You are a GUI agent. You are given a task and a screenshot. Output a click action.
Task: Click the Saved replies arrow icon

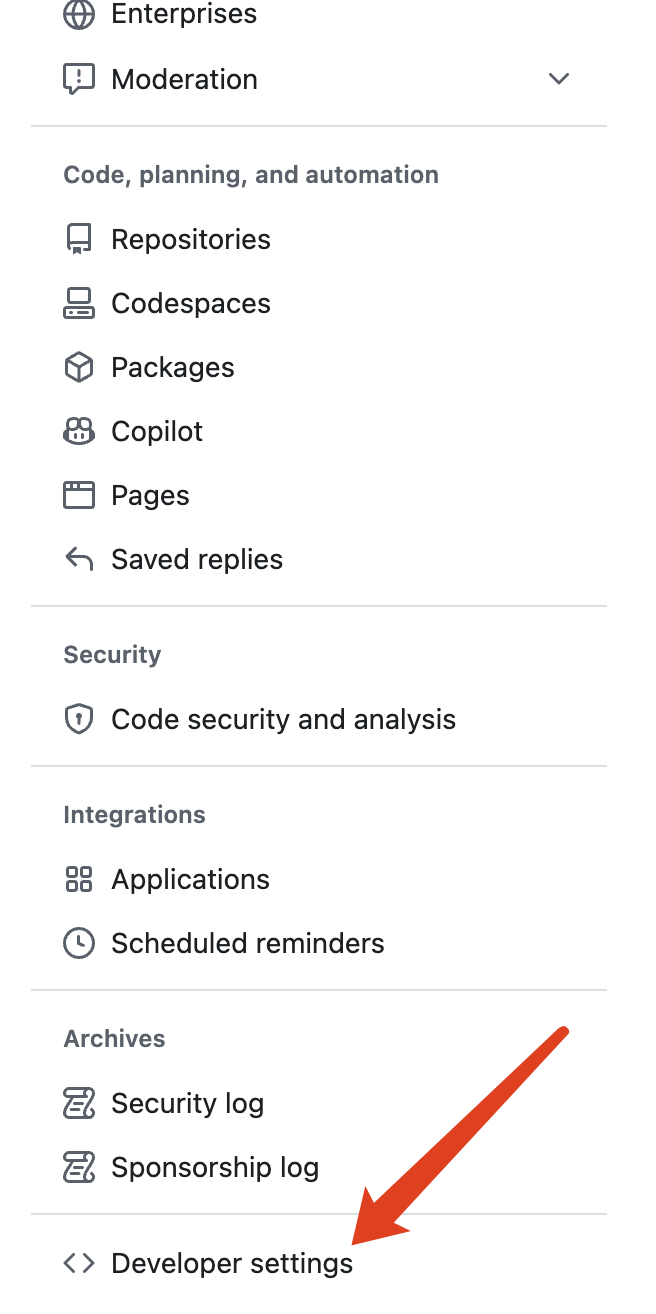[x=79, y=559]
